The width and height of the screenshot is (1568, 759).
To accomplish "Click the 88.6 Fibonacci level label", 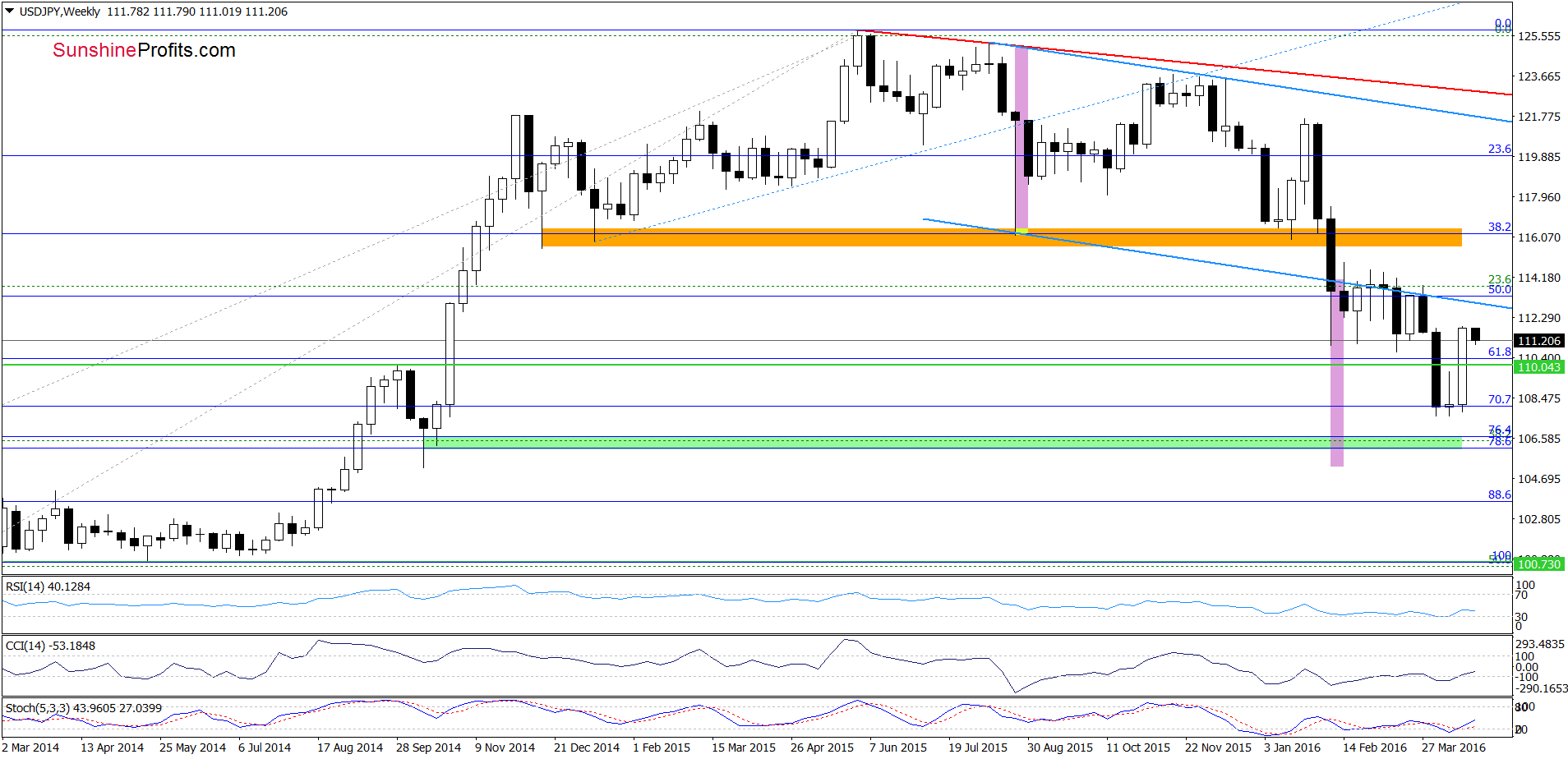I will 1499,494.
